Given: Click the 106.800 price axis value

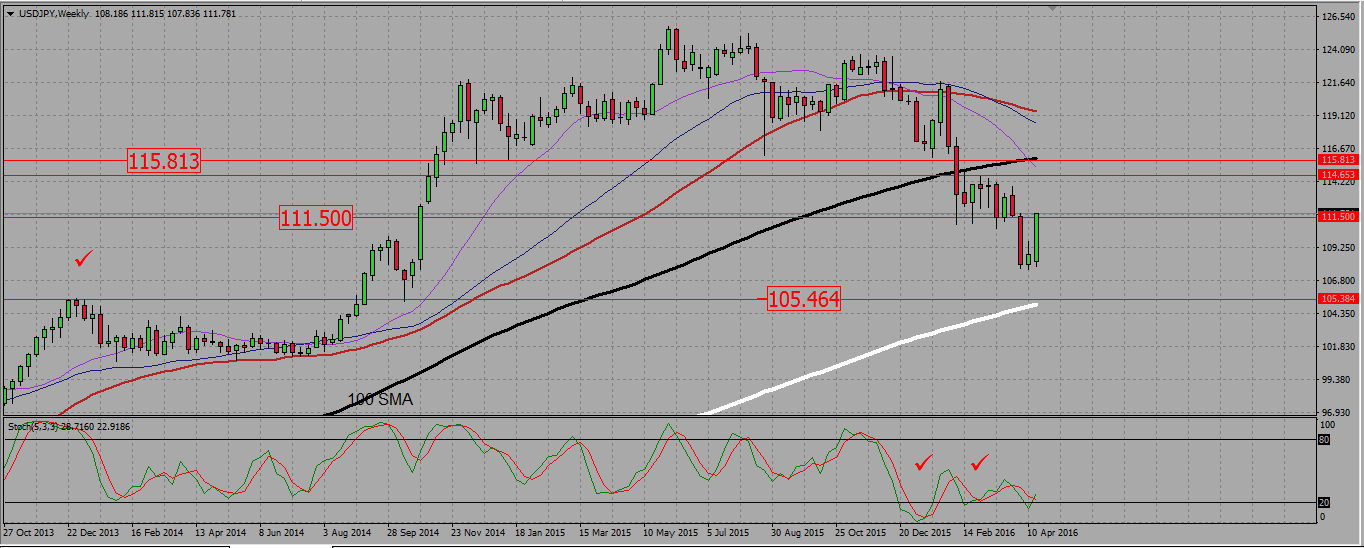Looking at the screenshot, I should (x=1338, y=281).
